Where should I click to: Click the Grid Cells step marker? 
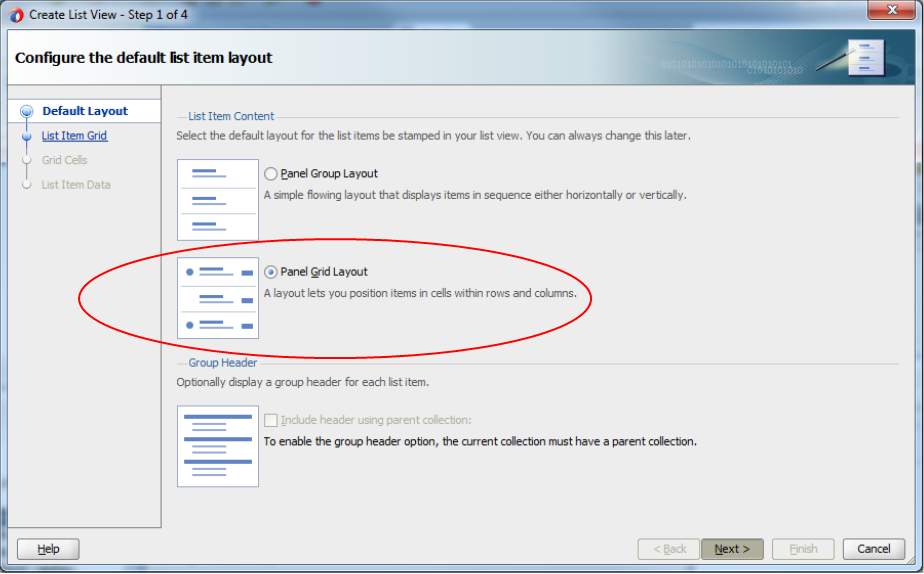point(27,160)
